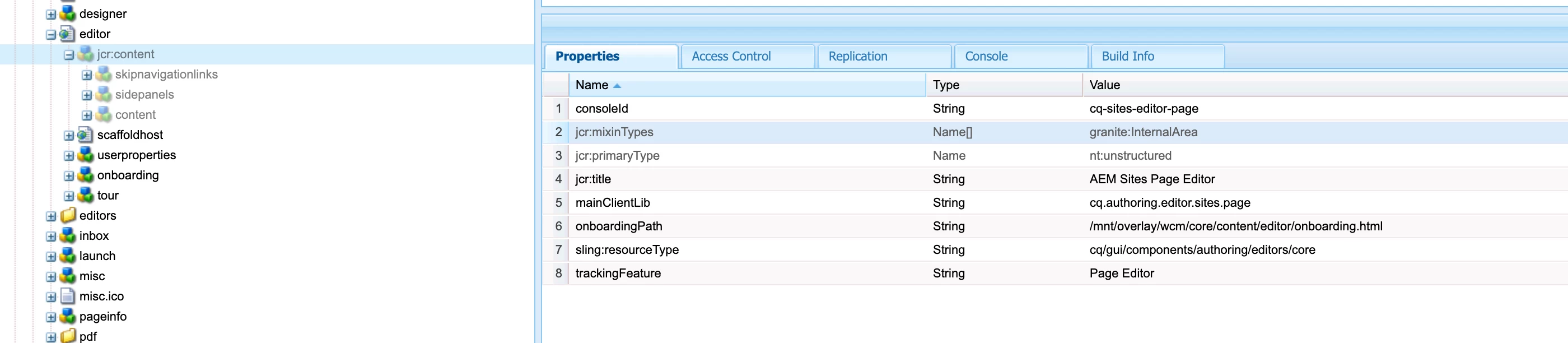Click the userproperties node icon
The width and height of the screenshot is (1568, 343).
tap(85, 155)
